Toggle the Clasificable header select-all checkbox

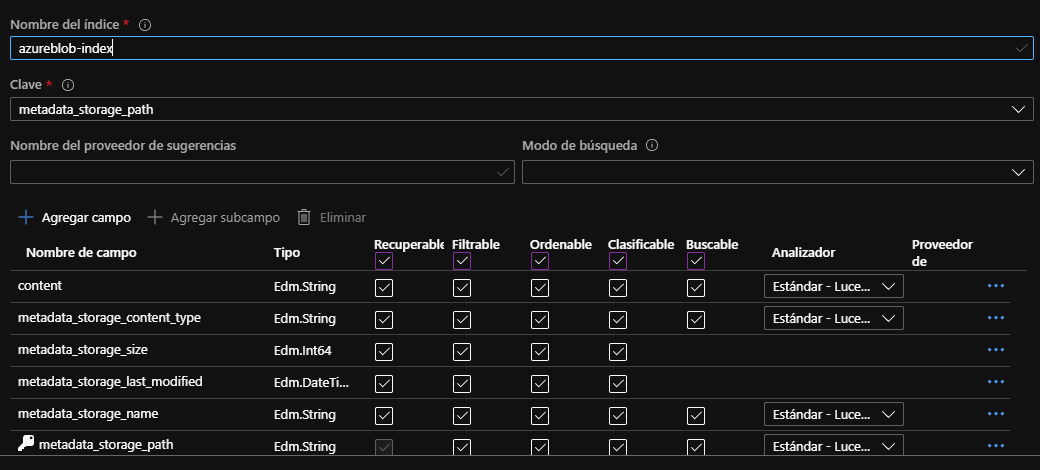(618, 261)
